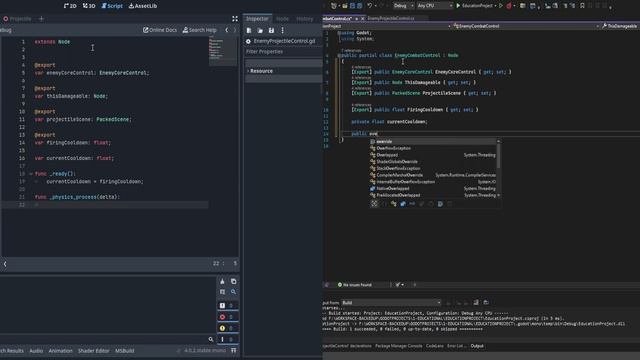Go to next script edit location
This screenshot has width=640, height=360.
pyautogui.click(x=235, y=30)
